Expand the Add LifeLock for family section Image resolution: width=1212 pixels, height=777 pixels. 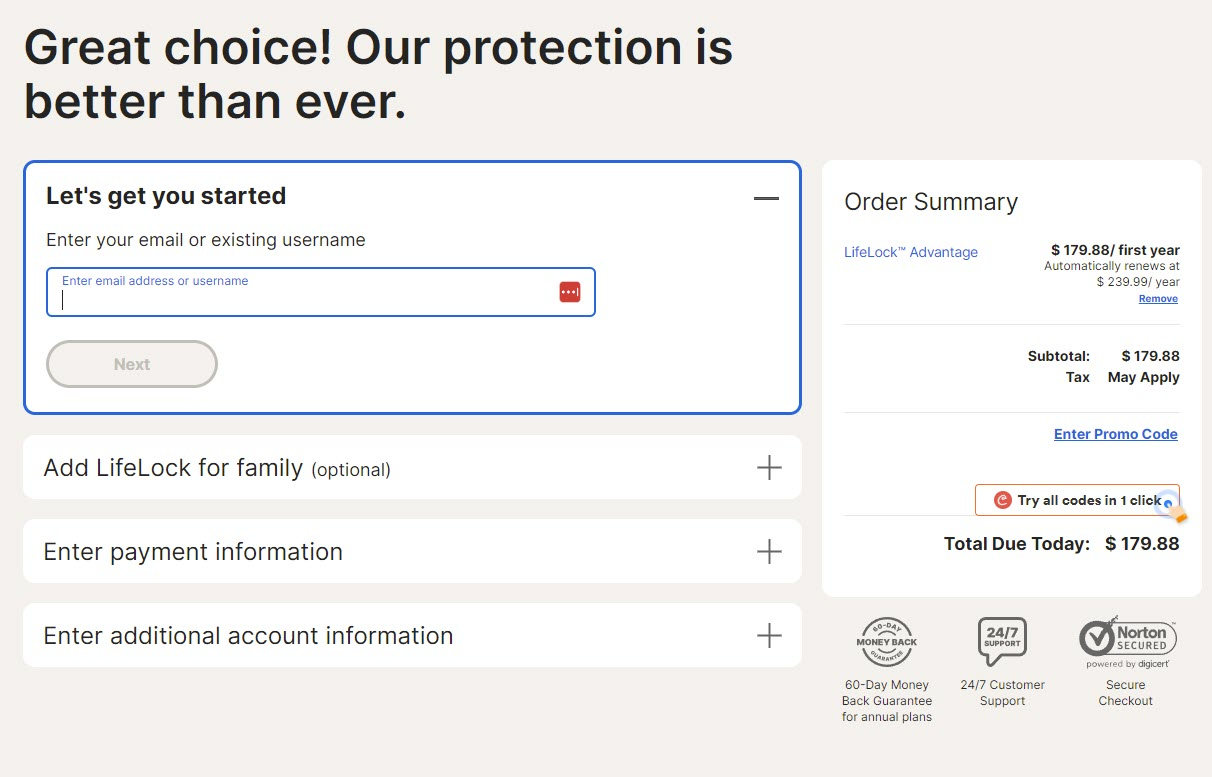point(412,467)
